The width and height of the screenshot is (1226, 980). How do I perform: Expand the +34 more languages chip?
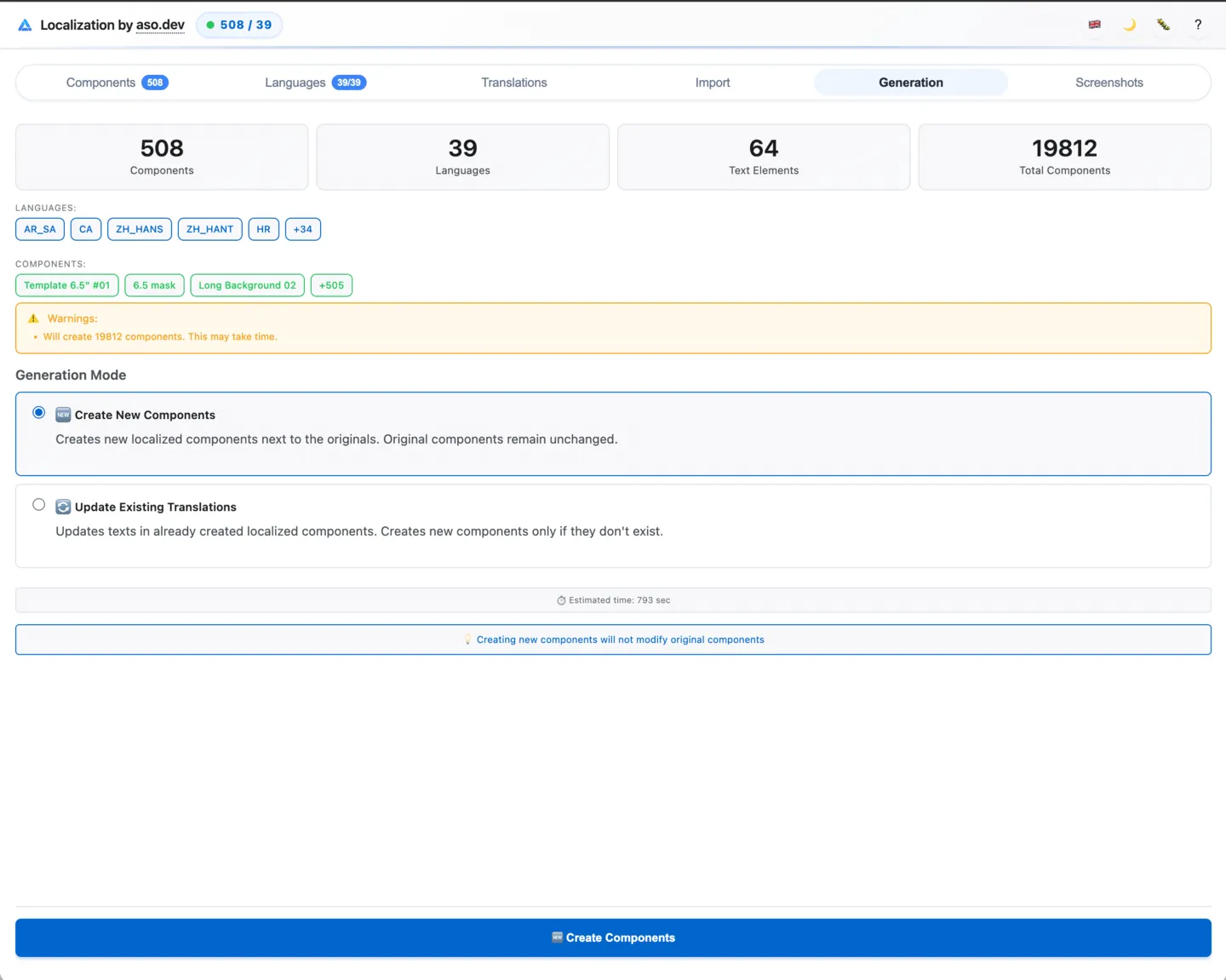pyautogui.click(x=302, y=229)
